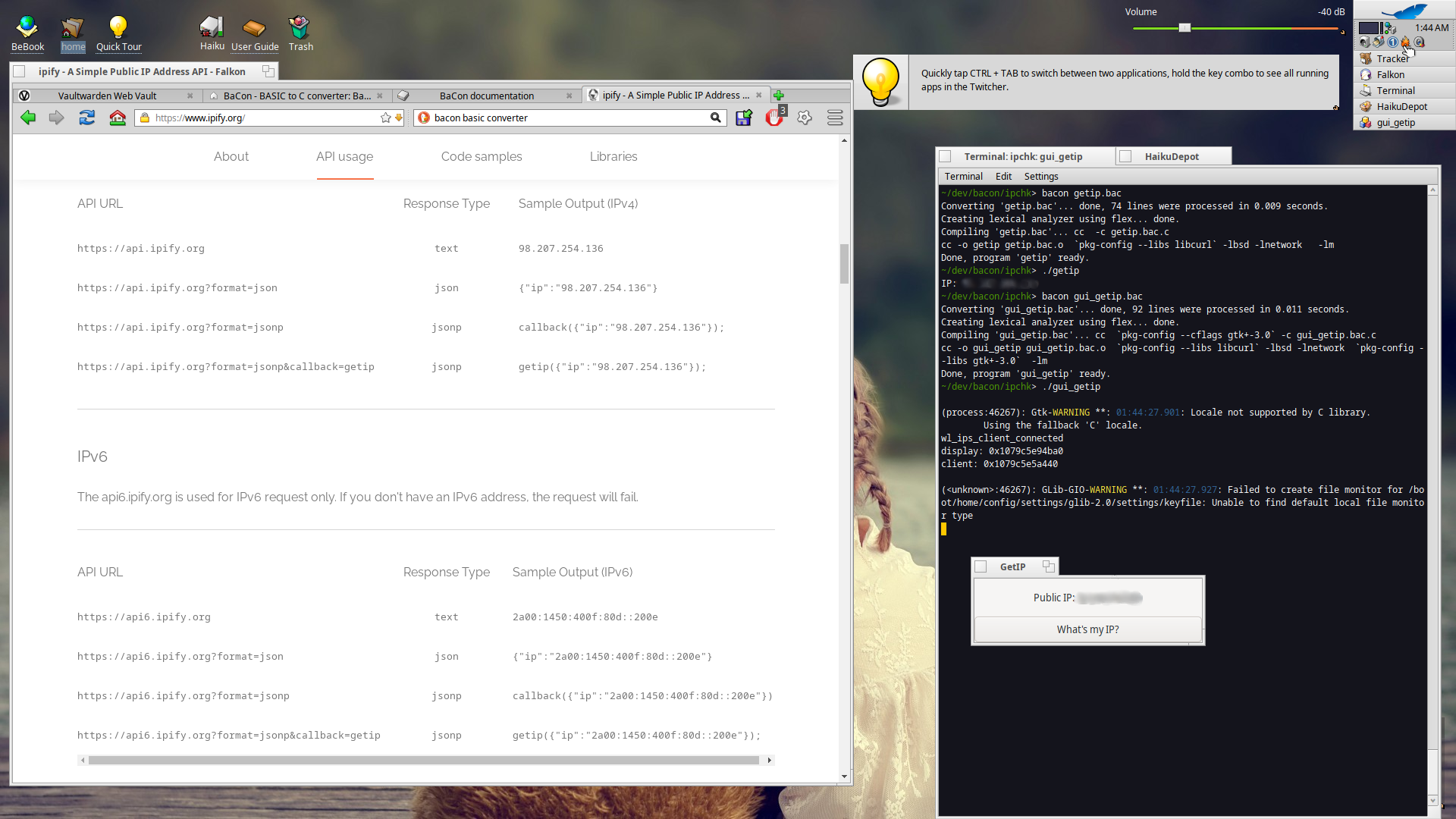1456x819 pixels.
Task: Open Falkon preferences gear icon
Action: (x=805, y=118)
